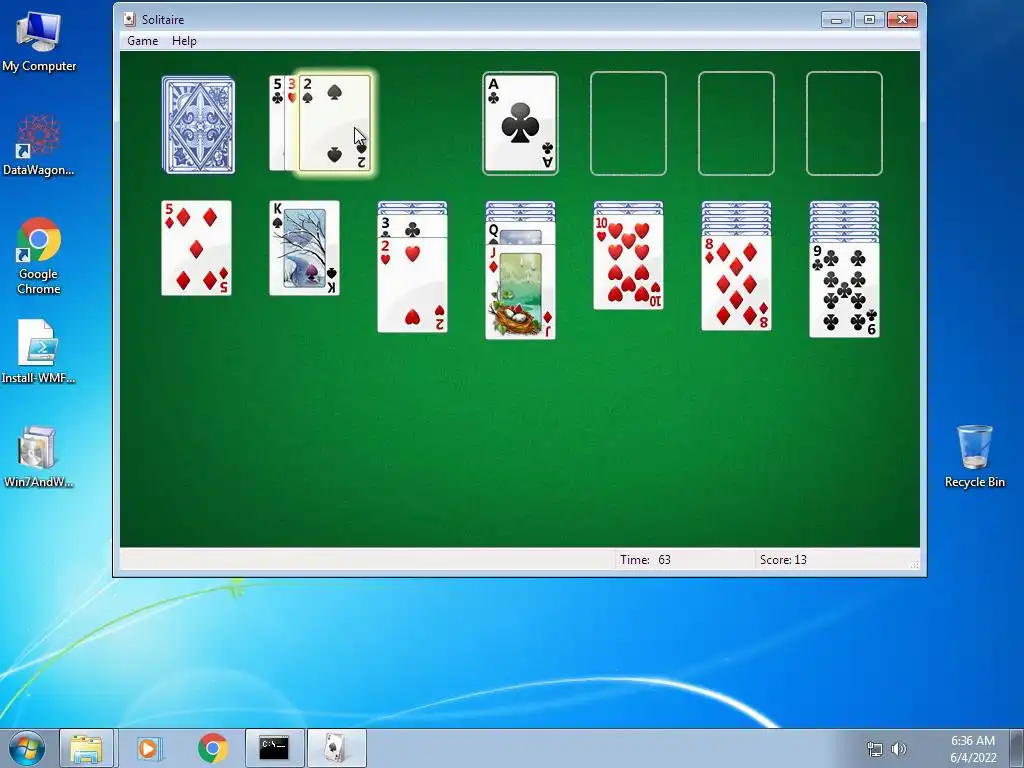Select the jack of diamonds card
The image size is (1024, 768).
pyautogui.click(x=520, y=292)
